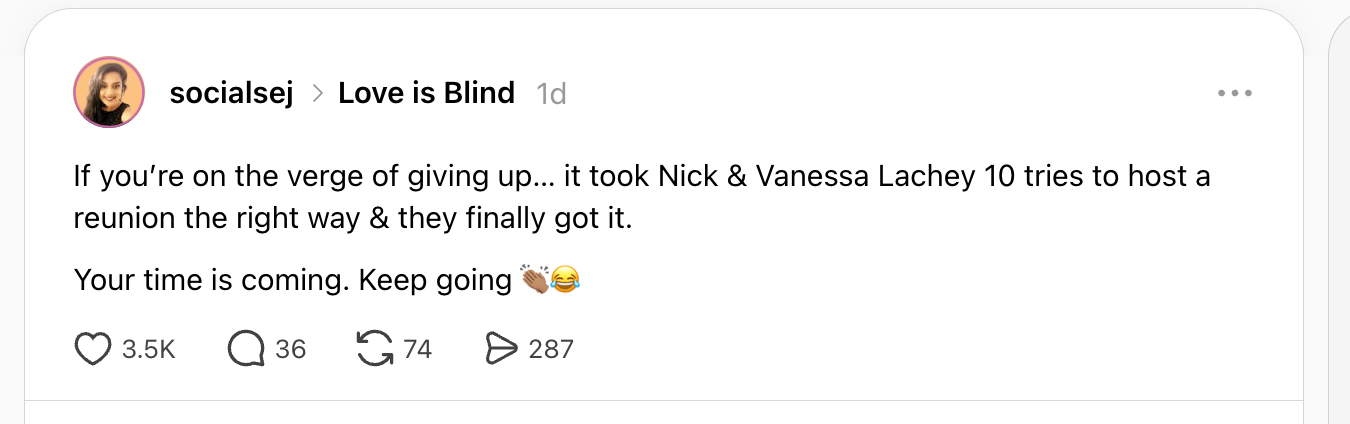Image resolution: width=1350 pixels, height=424 pixels.
Task: Click the empty area below the post divider
Action: coord(660,414)
